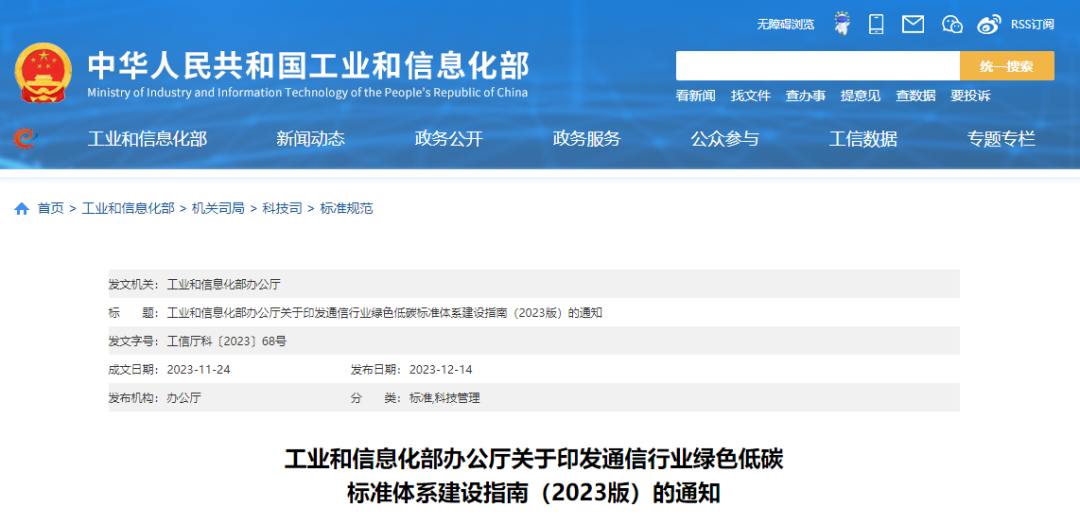
Task: Click the email envelope icon
Action: coord(912,24)
